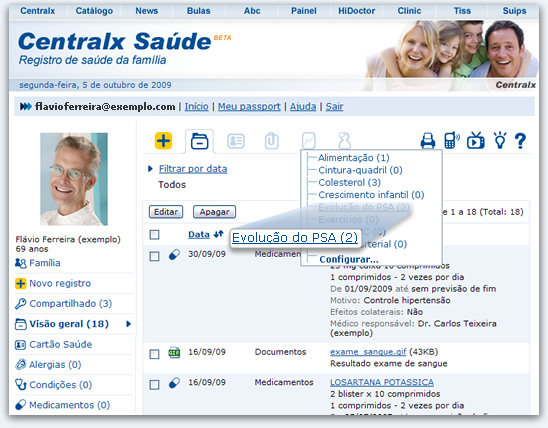
Task: Select Colesterol (3) in the menu
Action: click(349, 182)
